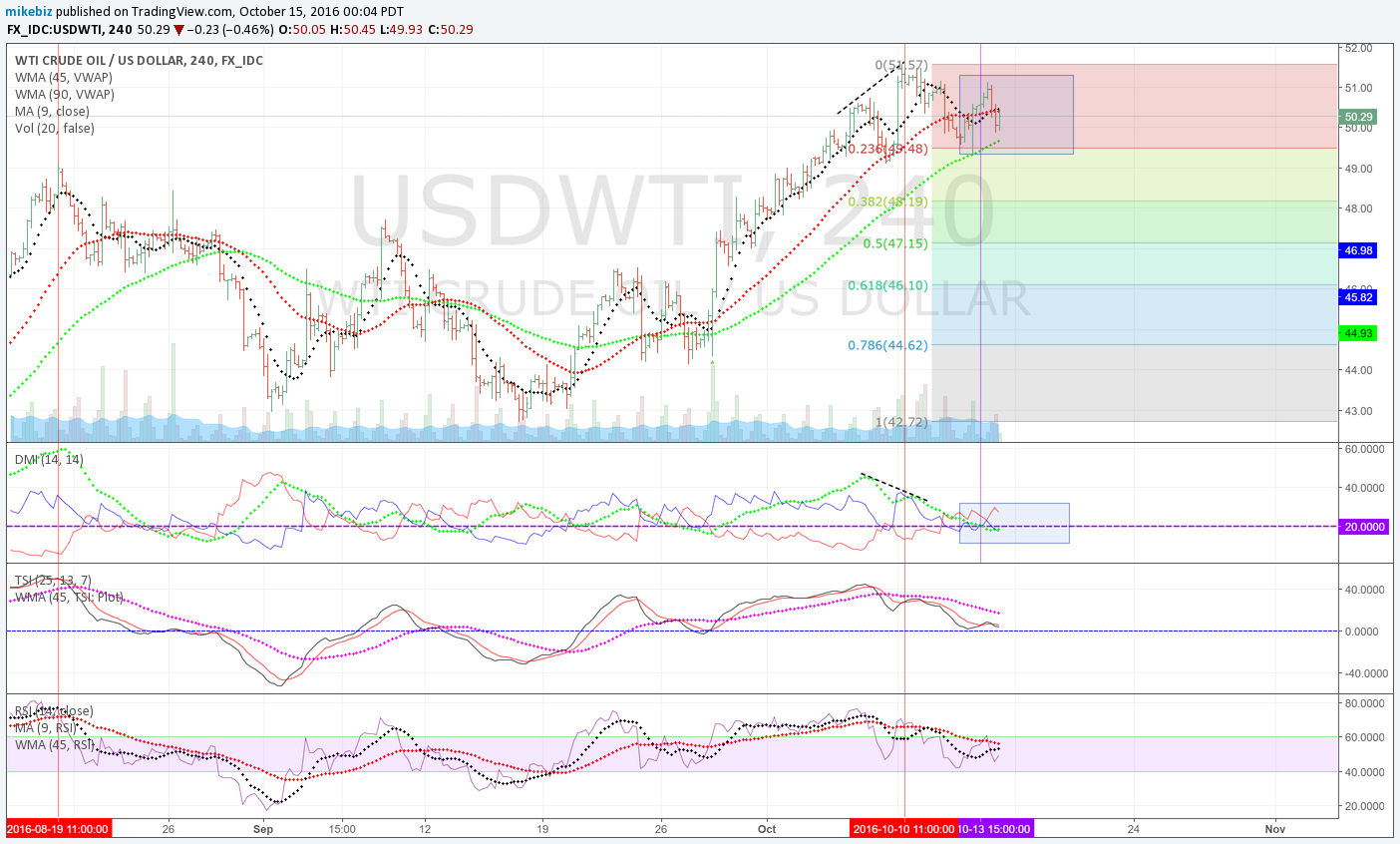Select the dashed black trend line in DMI pane
Viewport: 1400px width, 844px height.
(x=894, y=487)
